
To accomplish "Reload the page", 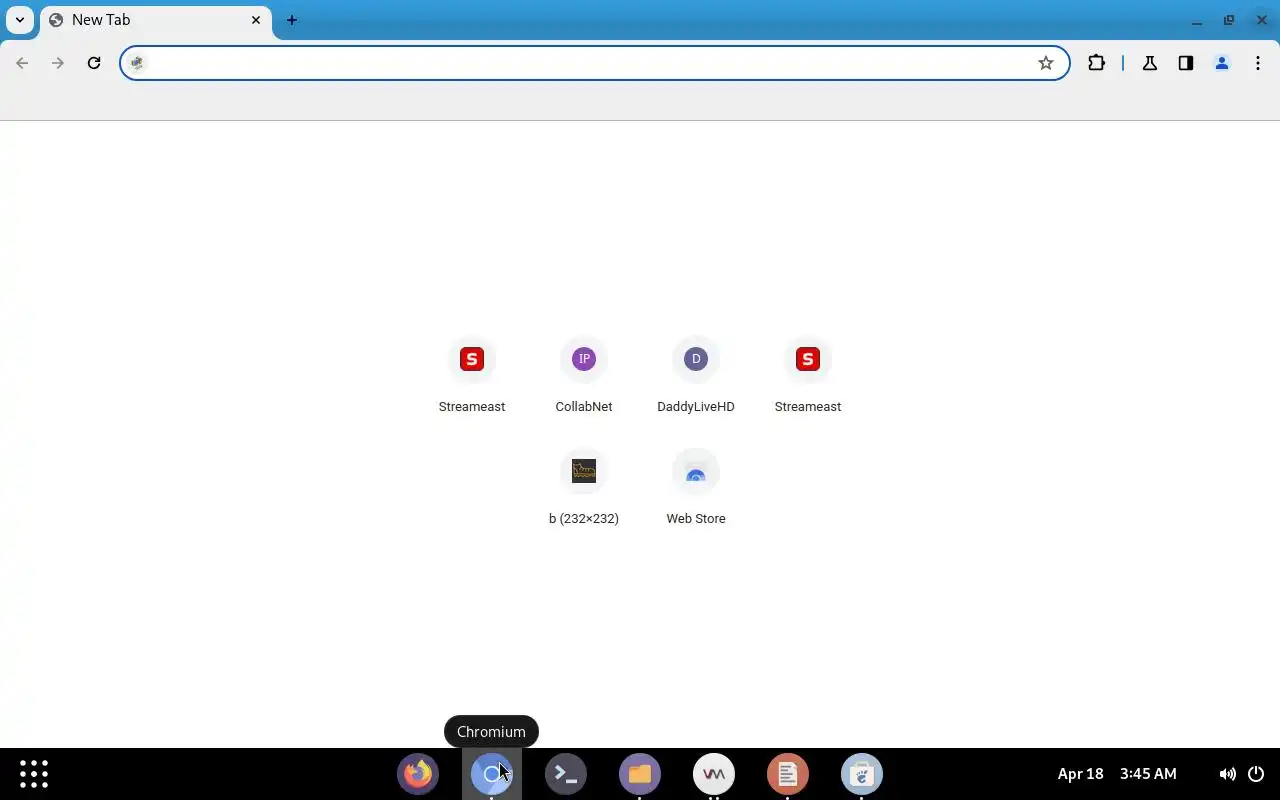I will click(x=94, y=63).
